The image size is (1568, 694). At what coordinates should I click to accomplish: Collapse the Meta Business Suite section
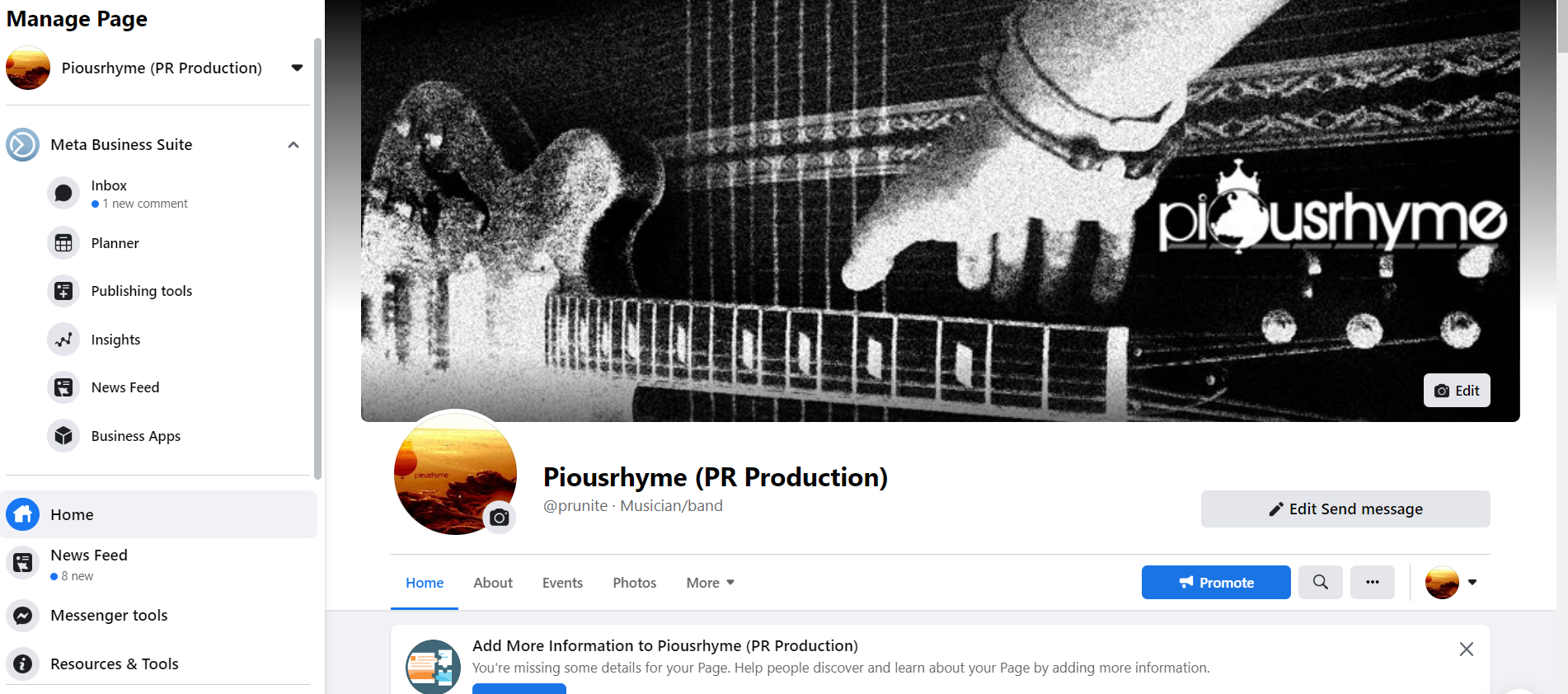click(293, 145)
